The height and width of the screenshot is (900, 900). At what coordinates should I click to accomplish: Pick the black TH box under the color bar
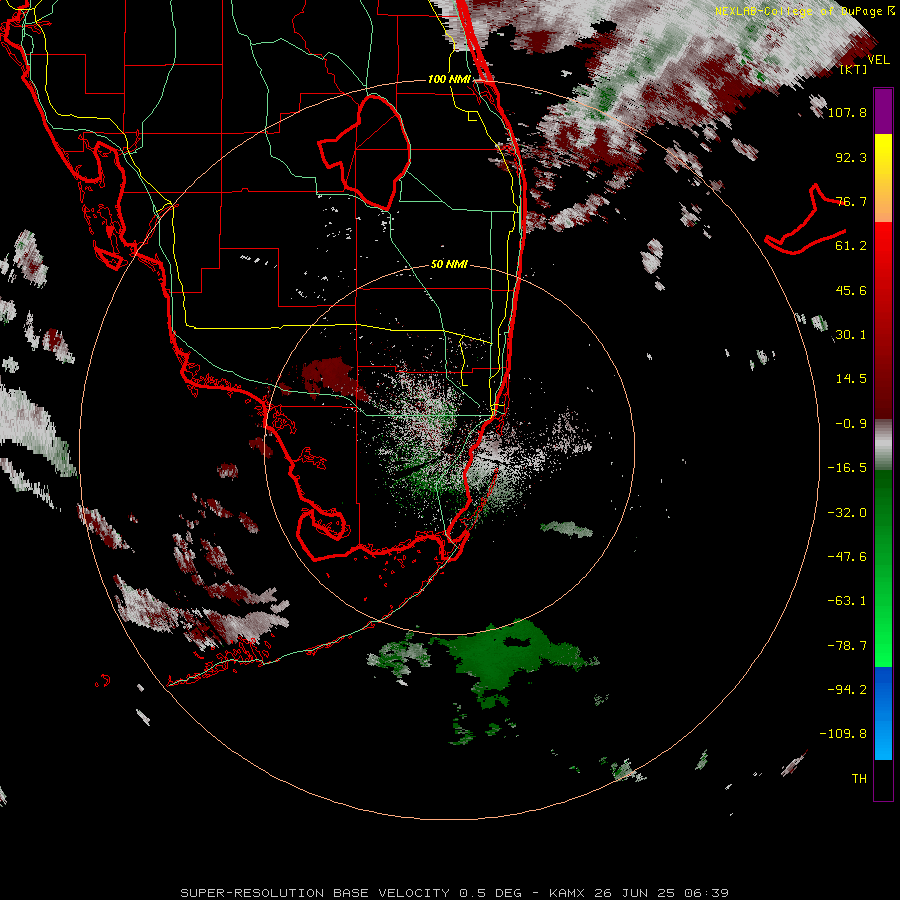coord(883,779)
